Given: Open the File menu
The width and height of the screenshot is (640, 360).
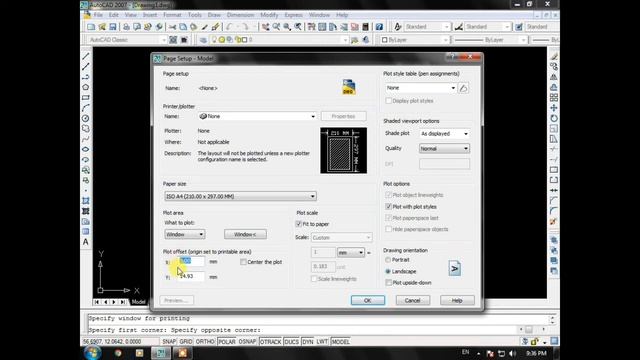Looking at the screenshot, I should coord(98,15).
